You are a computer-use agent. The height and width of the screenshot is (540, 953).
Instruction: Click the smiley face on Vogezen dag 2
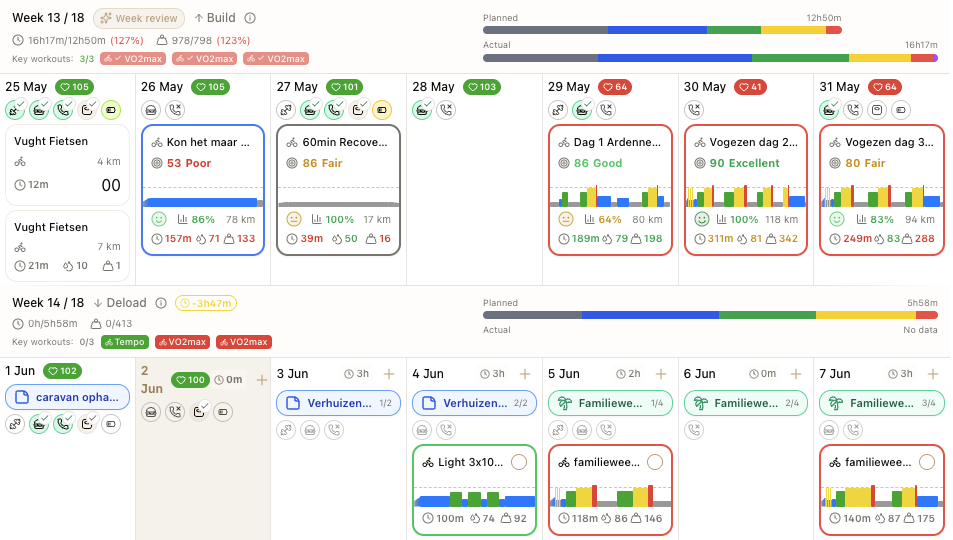pos(701,219)
